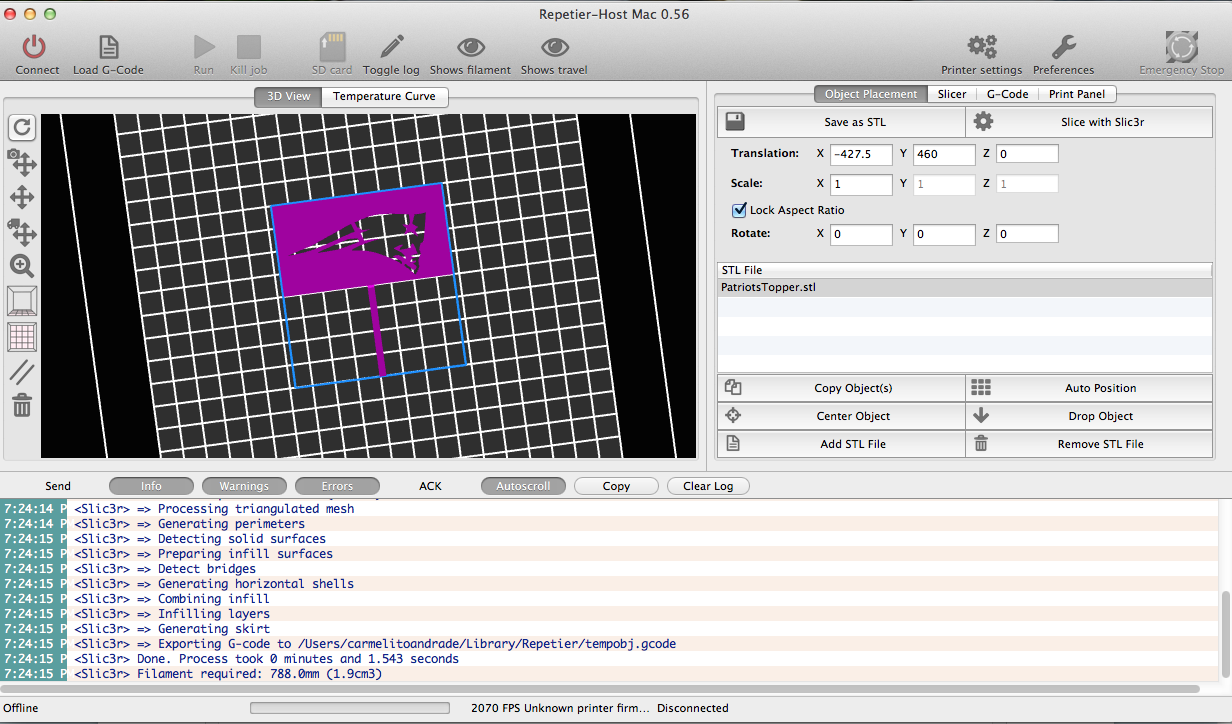Click the red grid view icon

point(22,337)
